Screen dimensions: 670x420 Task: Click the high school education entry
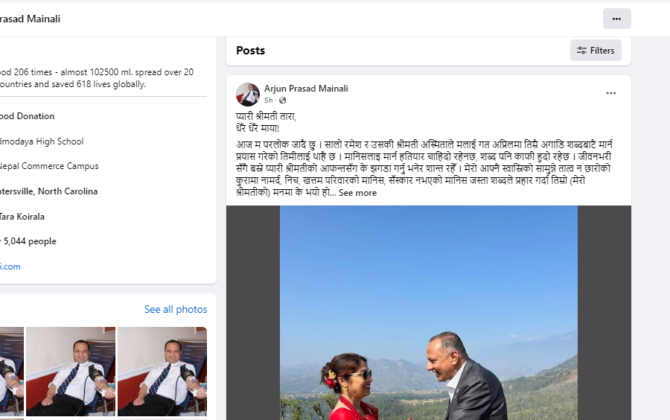42,141
